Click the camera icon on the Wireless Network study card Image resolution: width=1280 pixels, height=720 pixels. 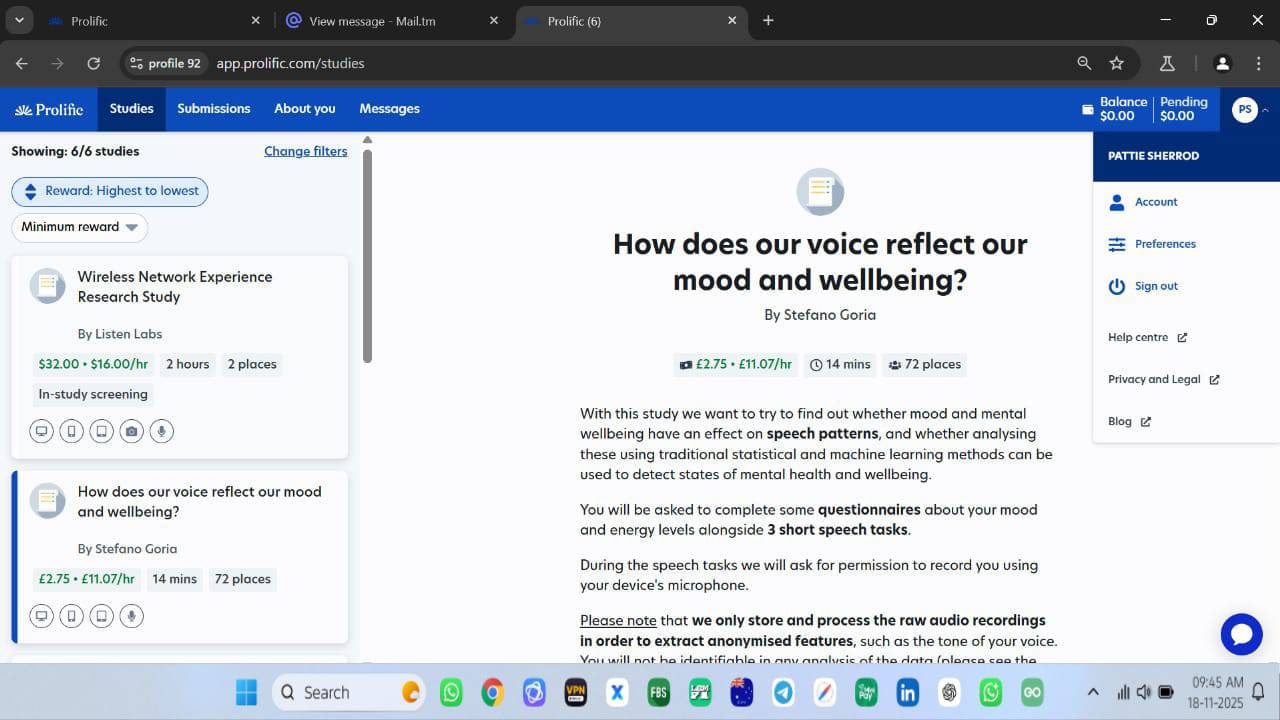(131, 432)
